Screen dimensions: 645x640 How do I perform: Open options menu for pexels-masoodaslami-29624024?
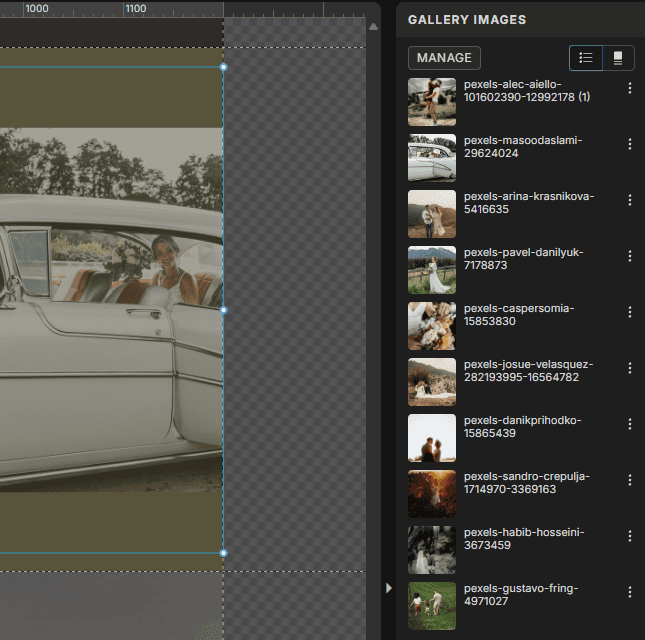click(629, 144)
